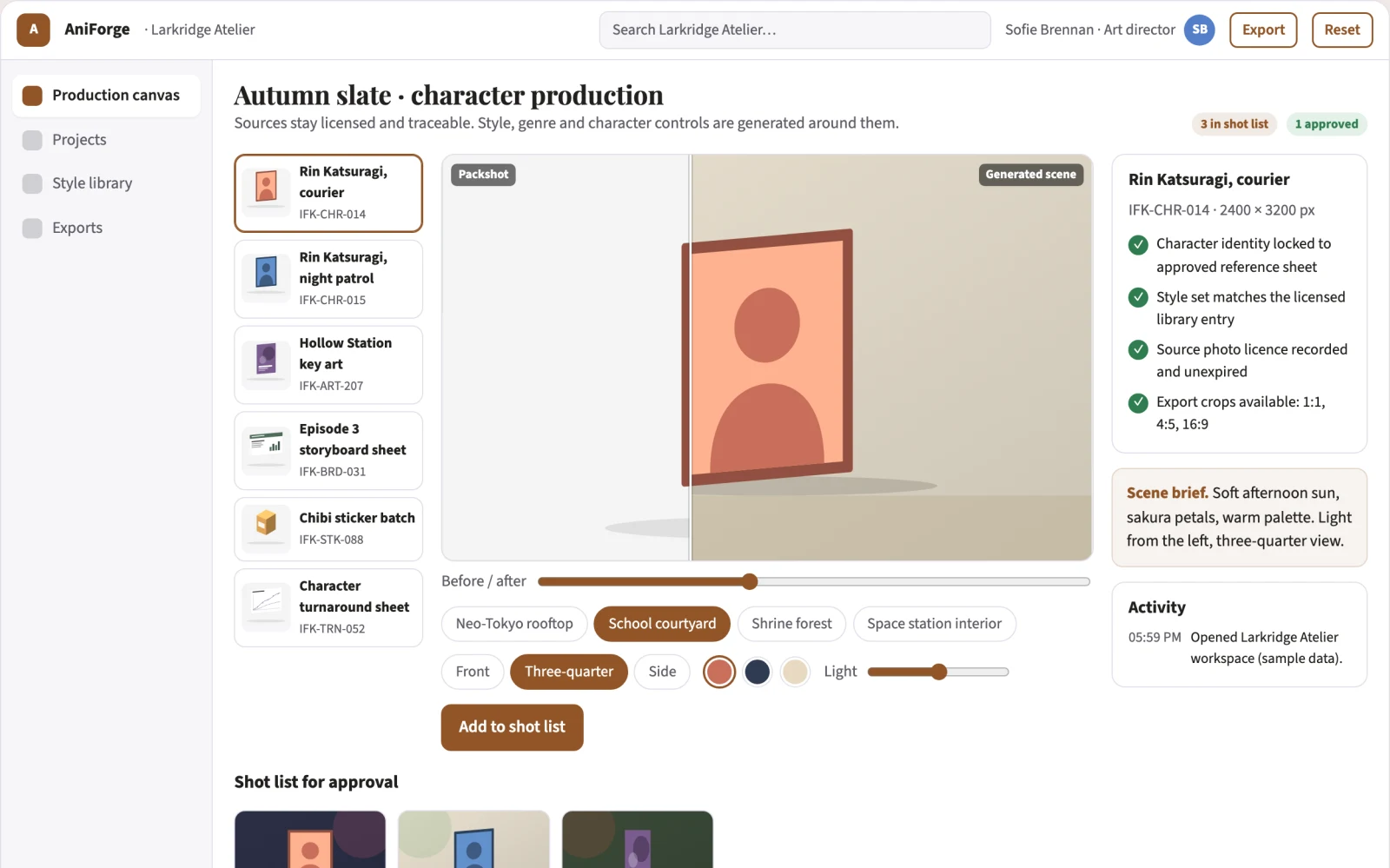Set view angle to Front
The image size is (1390, 868).
473,672
